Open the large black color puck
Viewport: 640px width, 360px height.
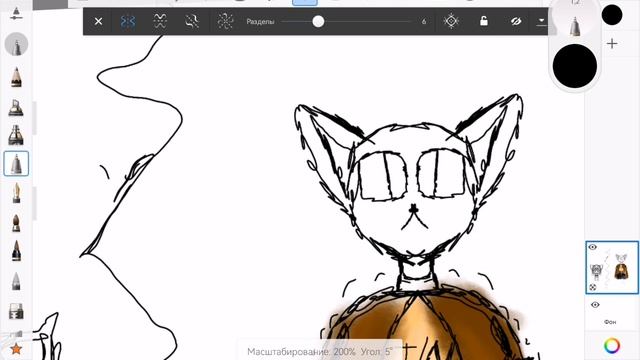(x=575, y=66)
